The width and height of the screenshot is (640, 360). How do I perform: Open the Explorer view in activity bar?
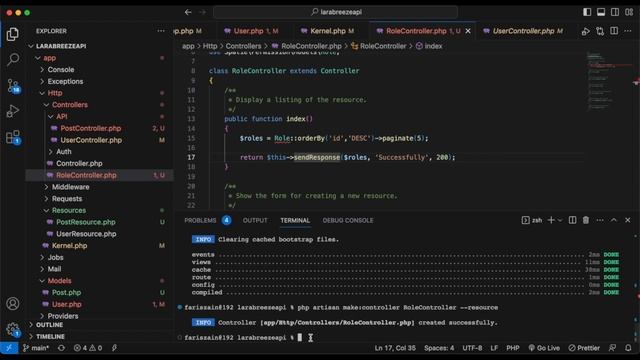click(x=13, y=34)
